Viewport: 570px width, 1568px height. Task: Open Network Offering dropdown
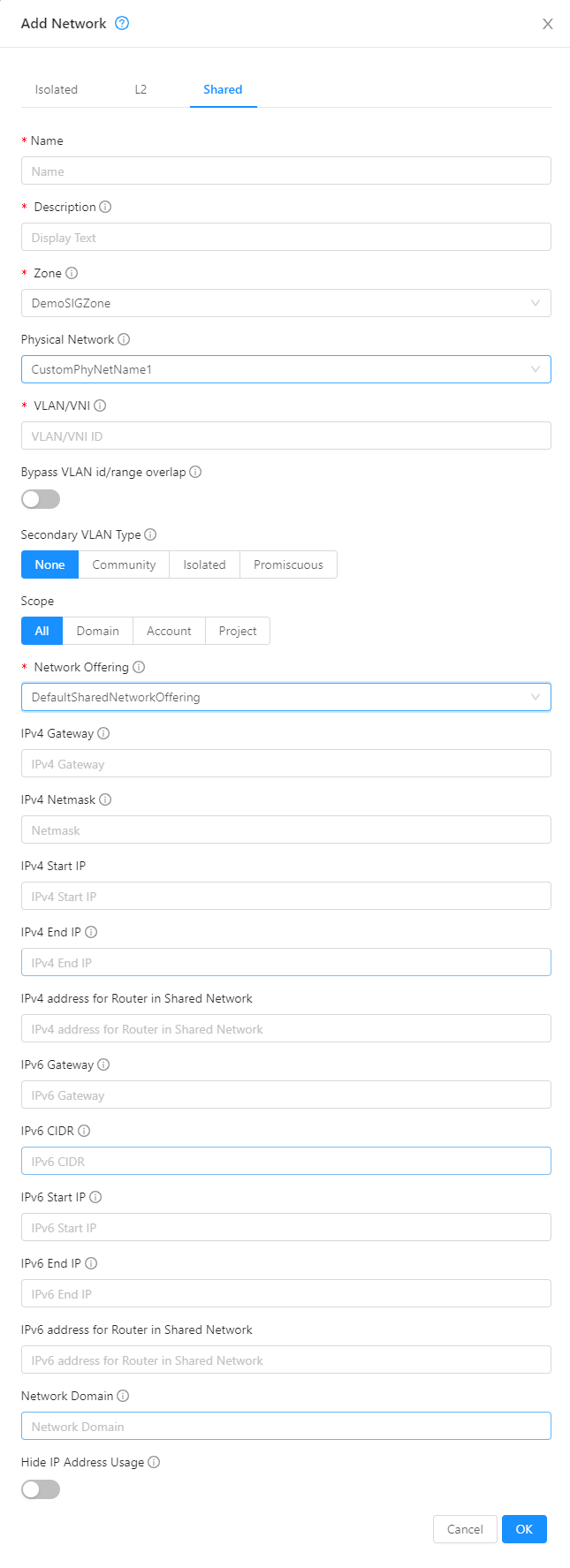(286, 697)
